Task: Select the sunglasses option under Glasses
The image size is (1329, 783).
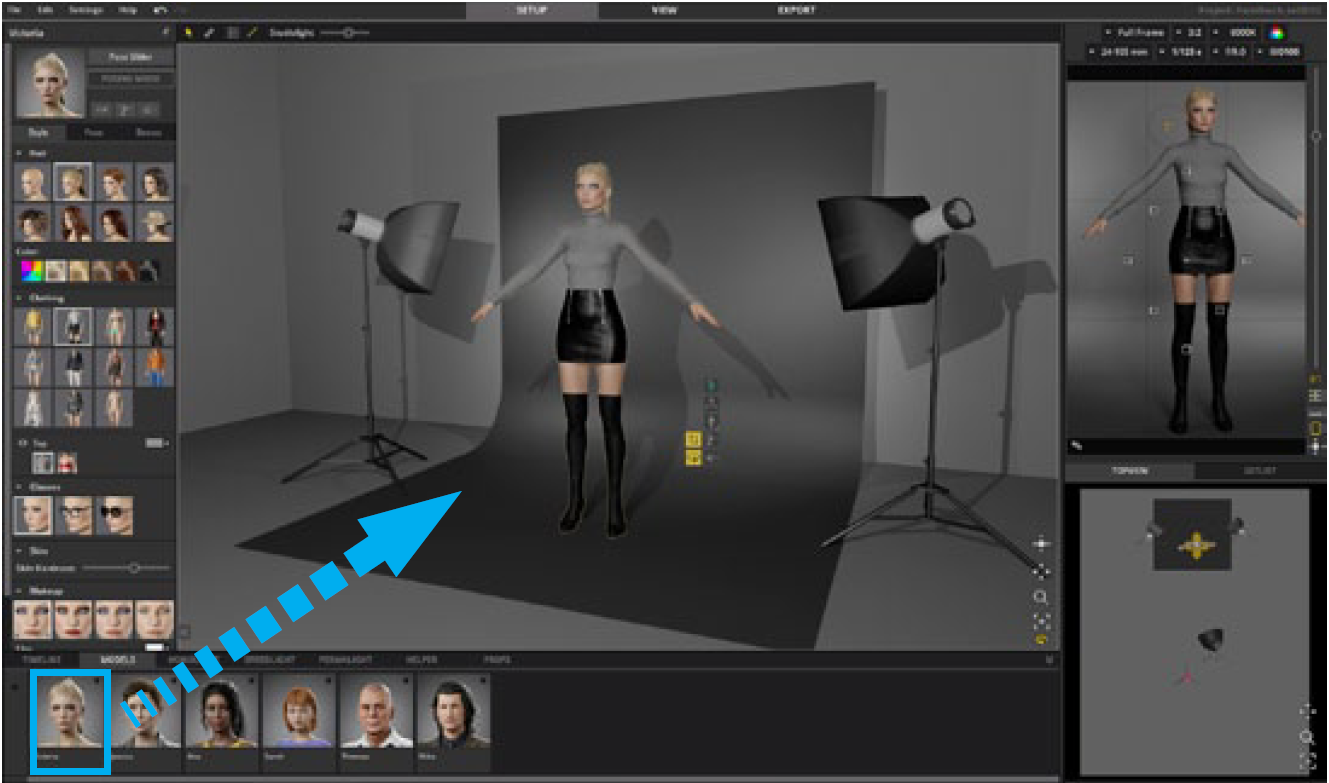Action: coord(114,516)
